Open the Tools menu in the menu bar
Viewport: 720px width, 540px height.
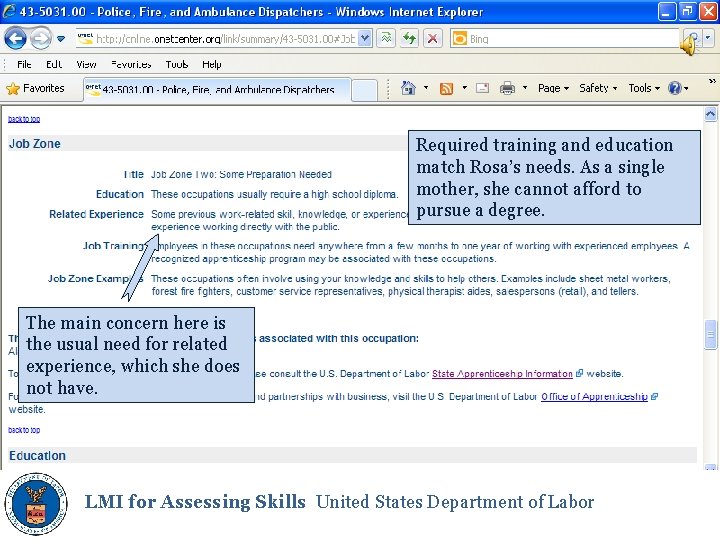(177, 64)
